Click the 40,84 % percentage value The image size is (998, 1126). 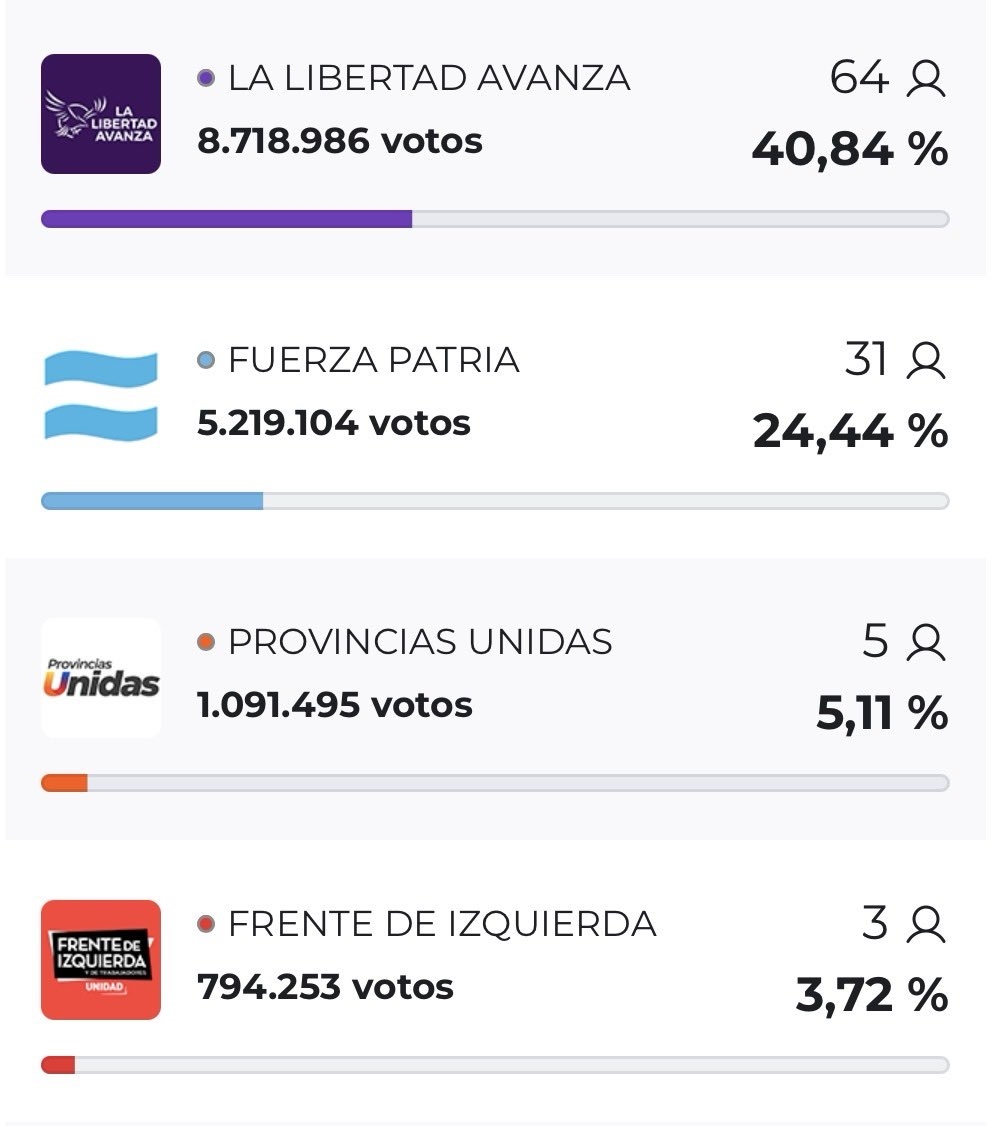[x=849, y=150]
